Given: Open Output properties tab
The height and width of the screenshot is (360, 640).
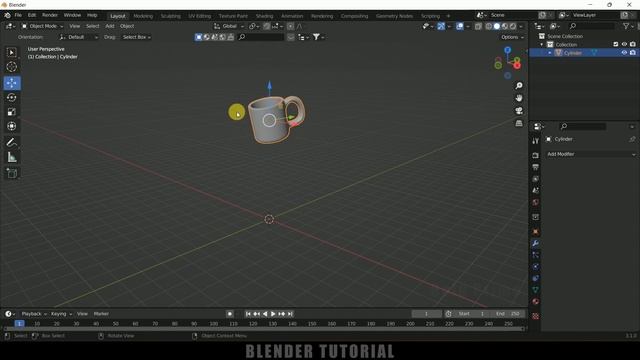Looking at the screenshot, I should 536,167.
